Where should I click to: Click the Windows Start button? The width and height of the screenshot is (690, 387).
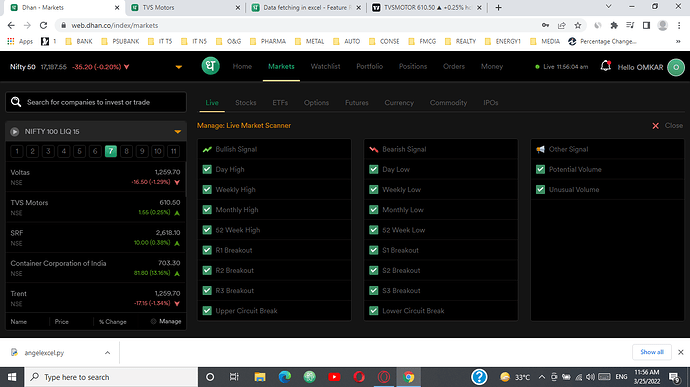pyautogui.click(x=12, y=377)
